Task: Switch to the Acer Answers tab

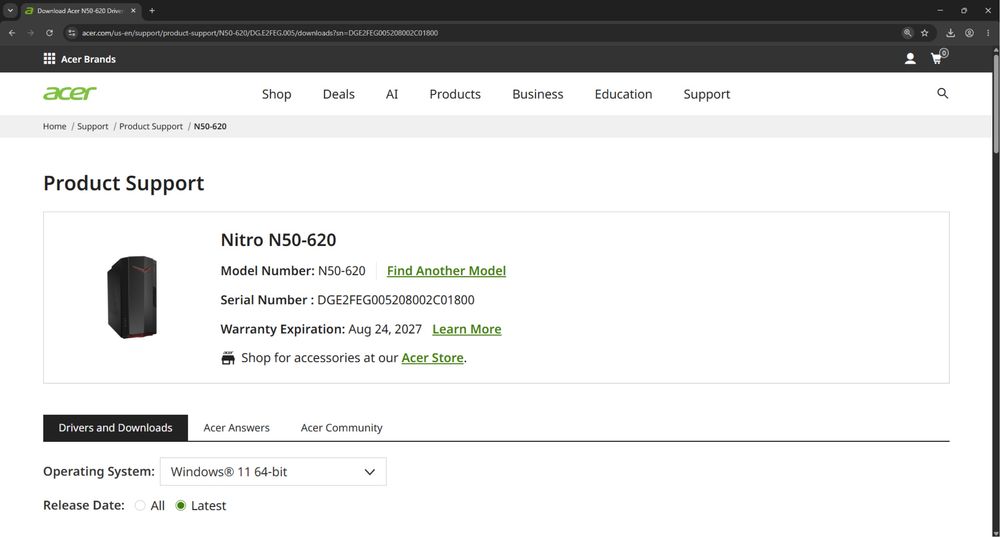Action: pos(237,428)
